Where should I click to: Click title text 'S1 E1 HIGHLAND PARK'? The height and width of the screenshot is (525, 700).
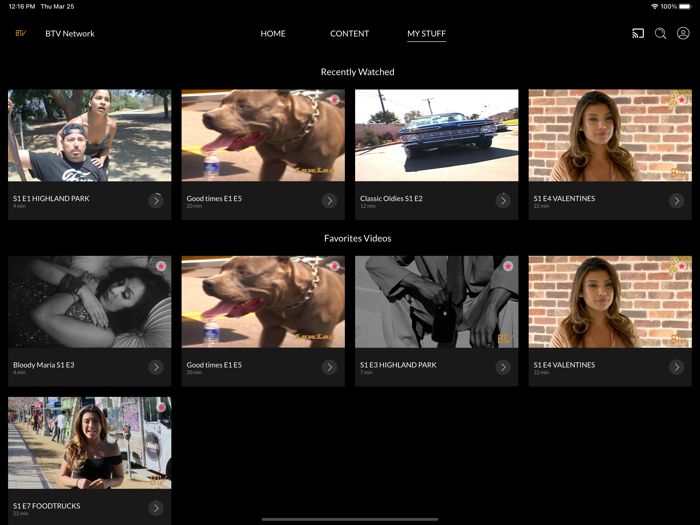[51, 198]
